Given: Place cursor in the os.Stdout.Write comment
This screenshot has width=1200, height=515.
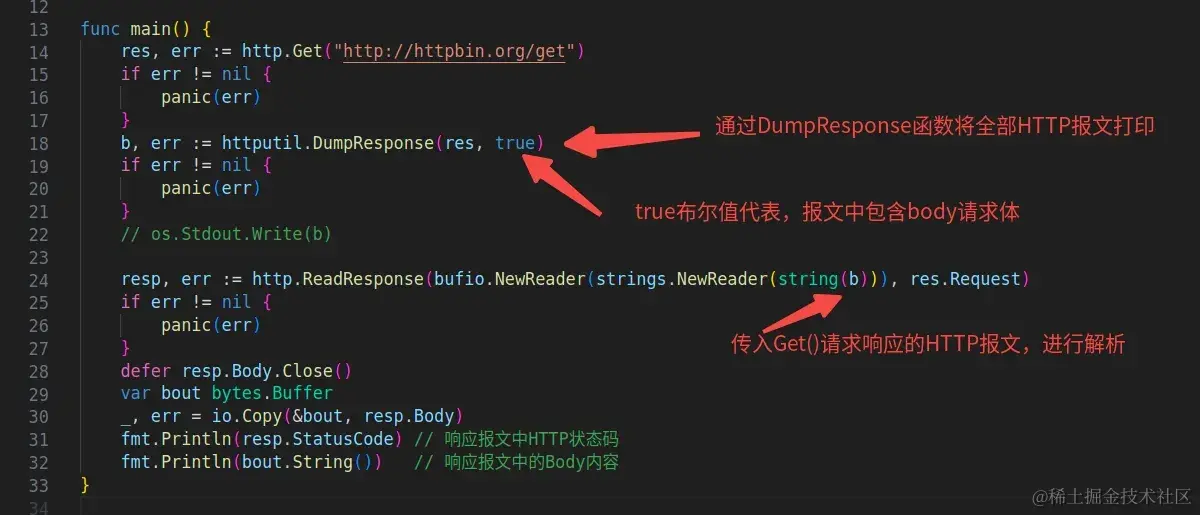Looking at the screenshot, I should [x=226, y=234].
